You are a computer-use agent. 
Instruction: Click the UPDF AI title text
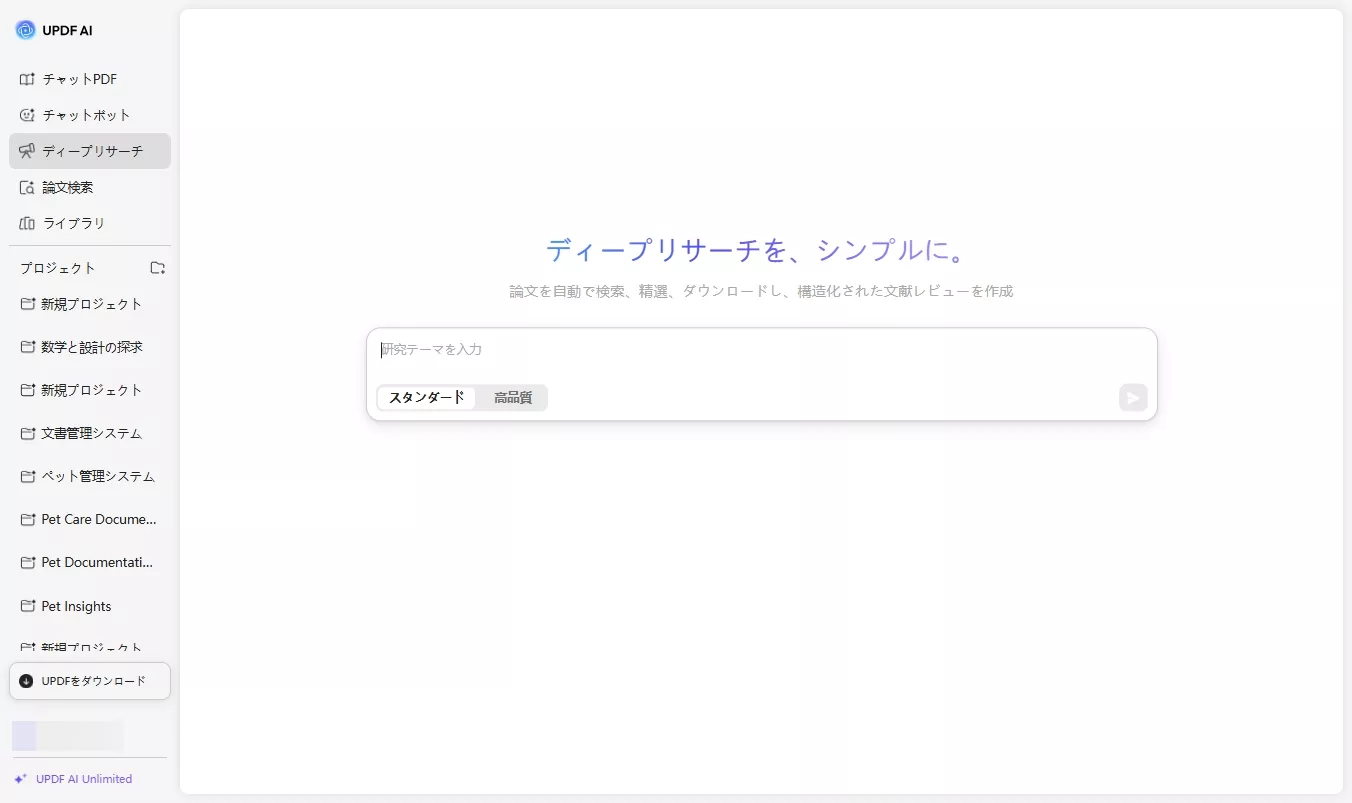tap(67, 30)
